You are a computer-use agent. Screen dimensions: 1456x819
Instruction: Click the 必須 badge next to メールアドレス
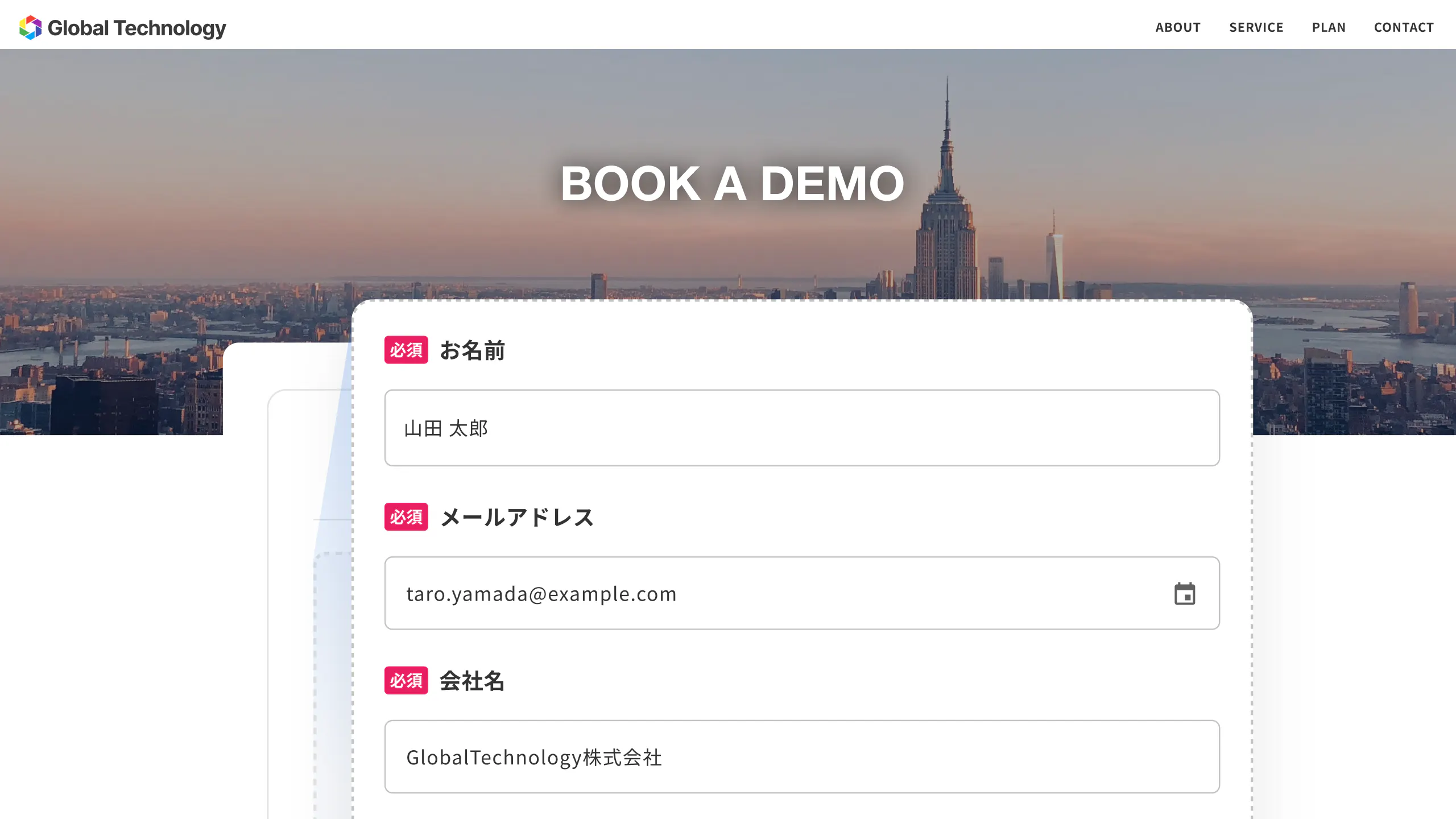(405, 518)
